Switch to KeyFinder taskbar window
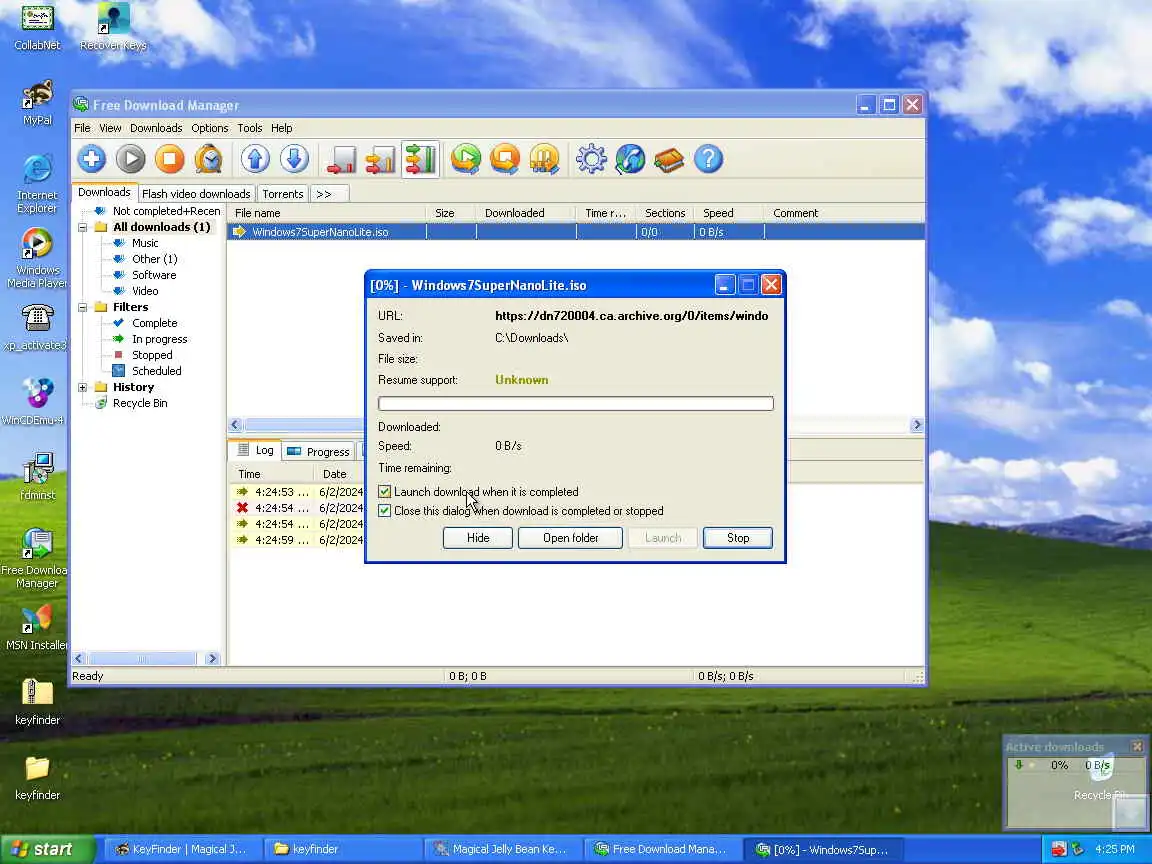This screenshot has width=1152, height=864. point(182,849)
